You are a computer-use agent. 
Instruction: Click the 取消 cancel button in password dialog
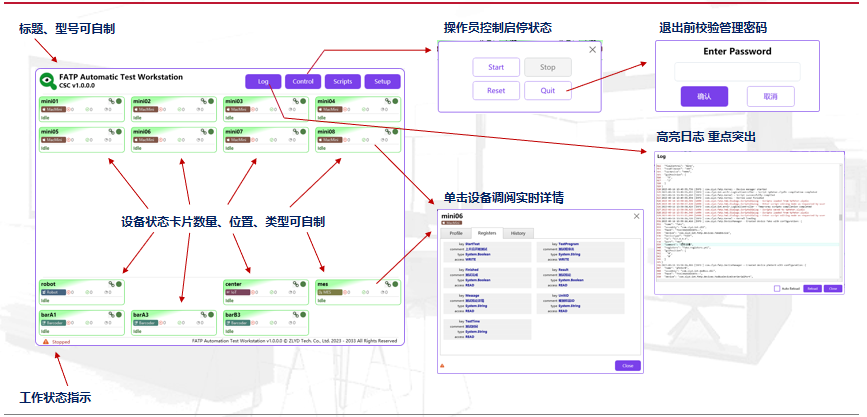(771, 96)
